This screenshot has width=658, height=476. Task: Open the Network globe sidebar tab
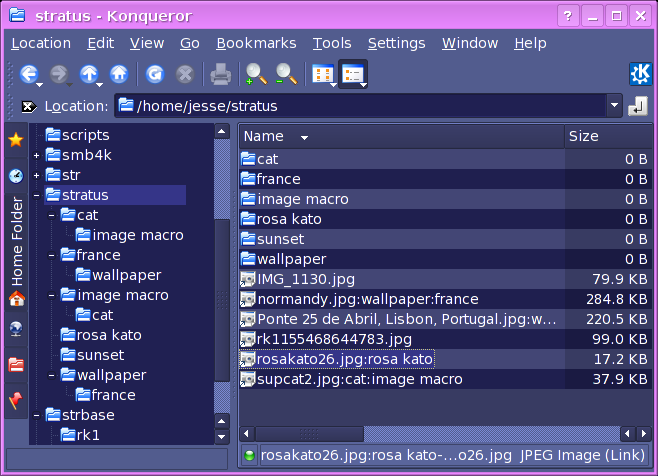tap(16, 329)
